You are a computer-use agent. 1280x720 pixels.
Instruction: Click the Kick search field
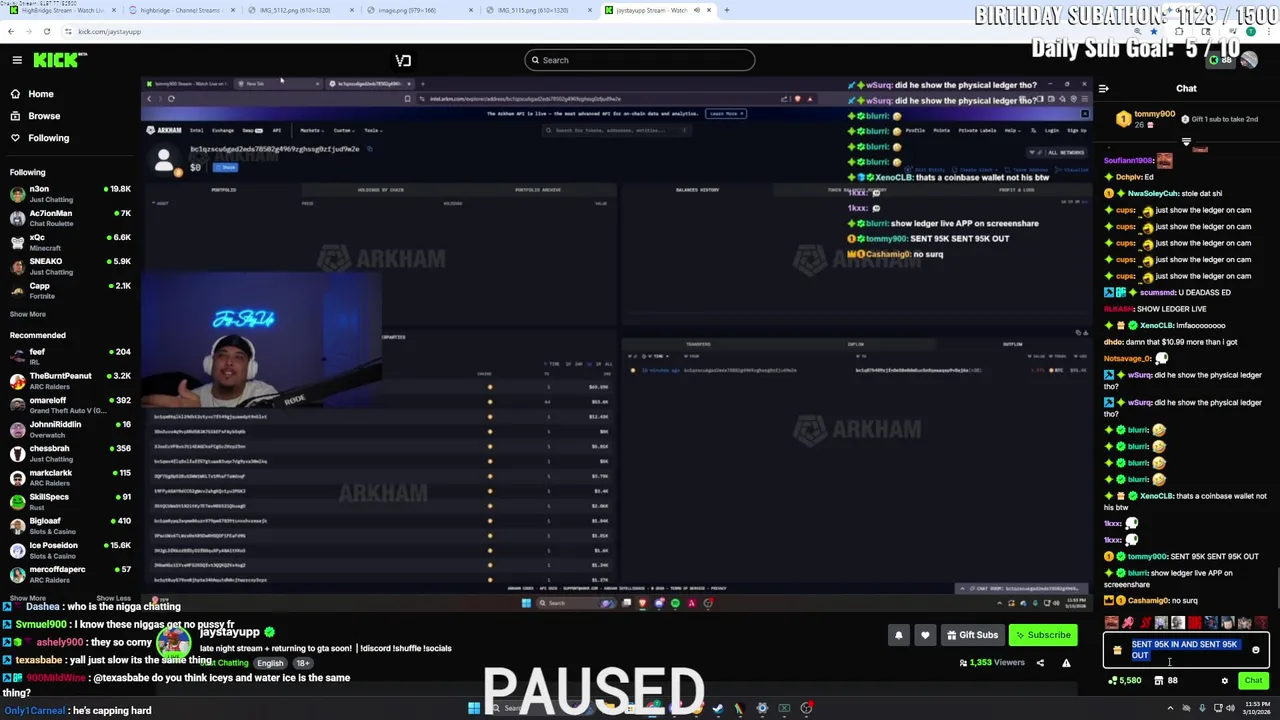(x=639, y=60)
